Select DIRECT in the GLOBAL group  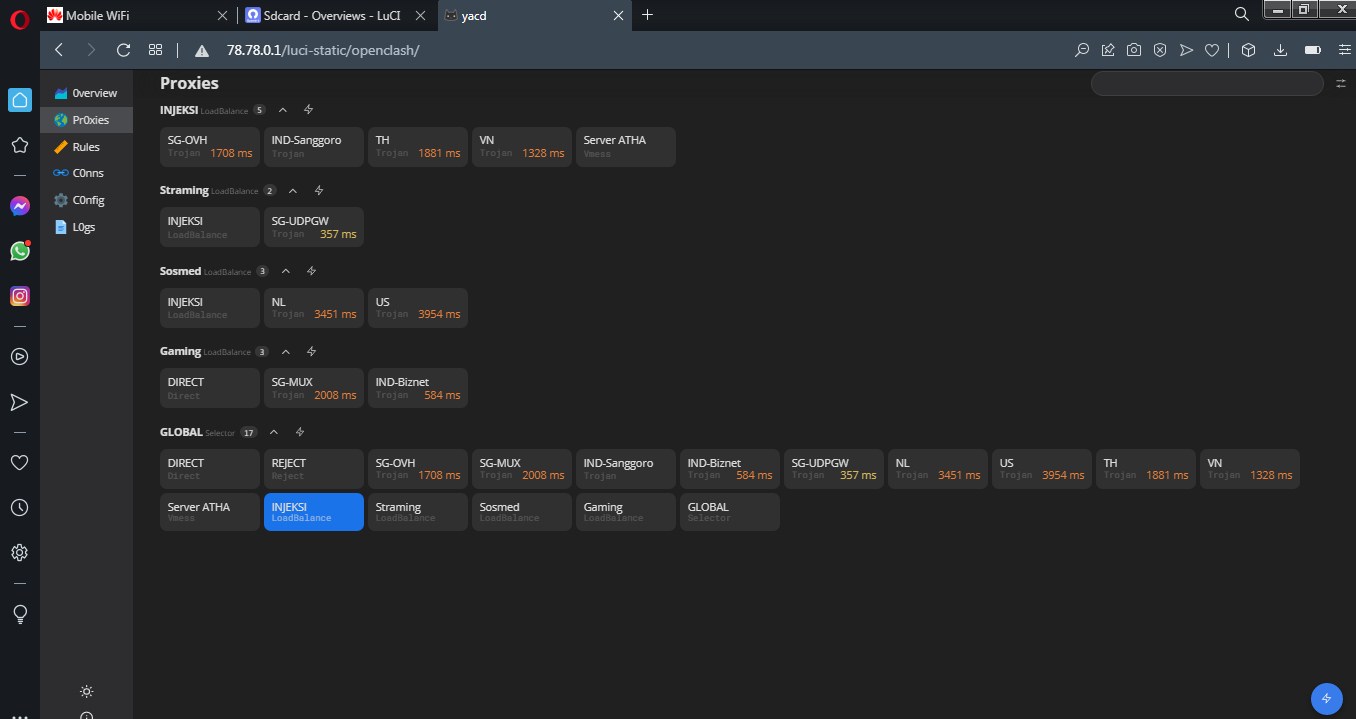point(210,468)
